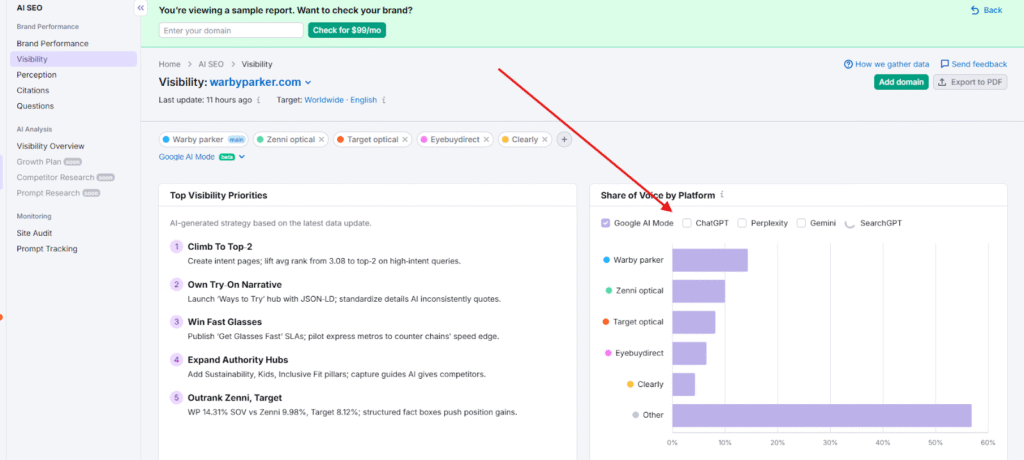
Task: Click the speech bubble Send feedback icon
Action: coord(944,64)
